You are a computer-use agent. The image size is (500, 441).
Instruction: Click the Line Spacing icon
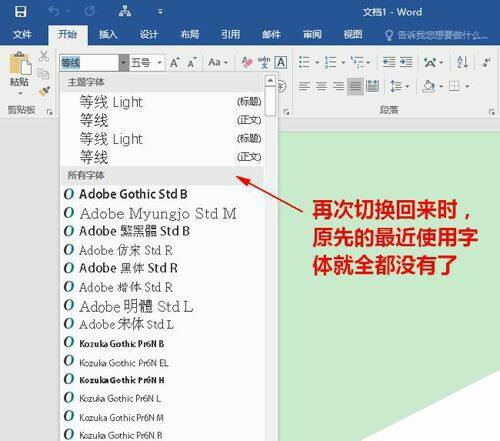click(x=396, y=86)
